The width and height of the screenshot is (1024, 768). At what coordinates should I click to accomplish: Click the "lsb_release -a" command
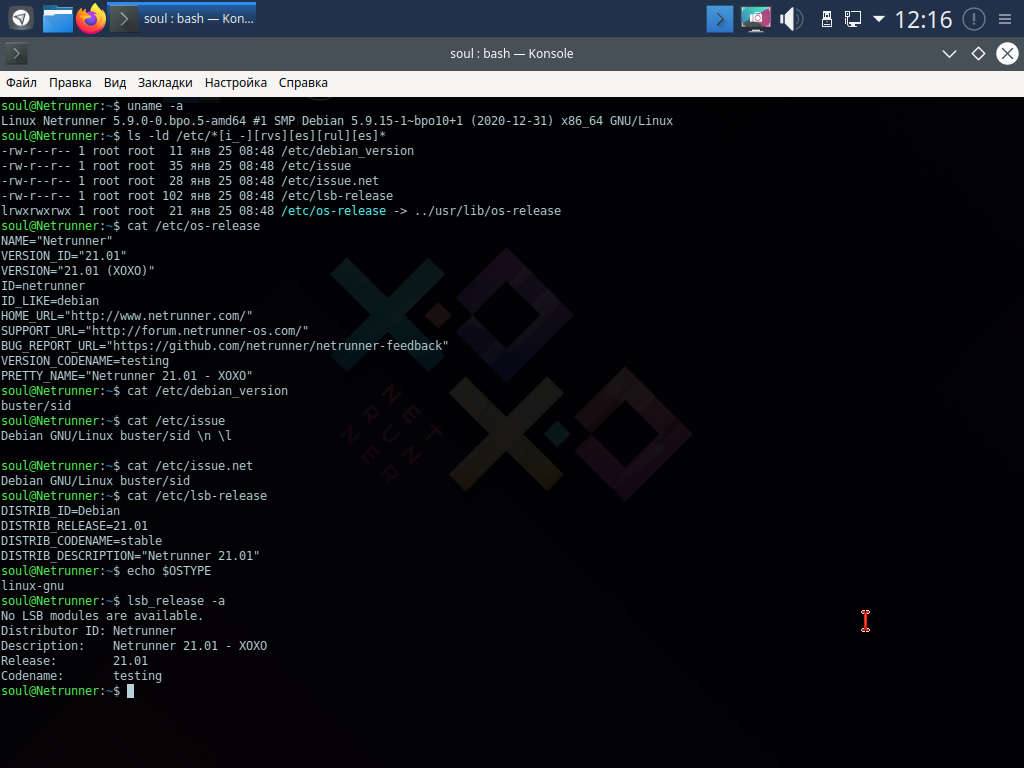pyautogui.click(x=176, y=601)
